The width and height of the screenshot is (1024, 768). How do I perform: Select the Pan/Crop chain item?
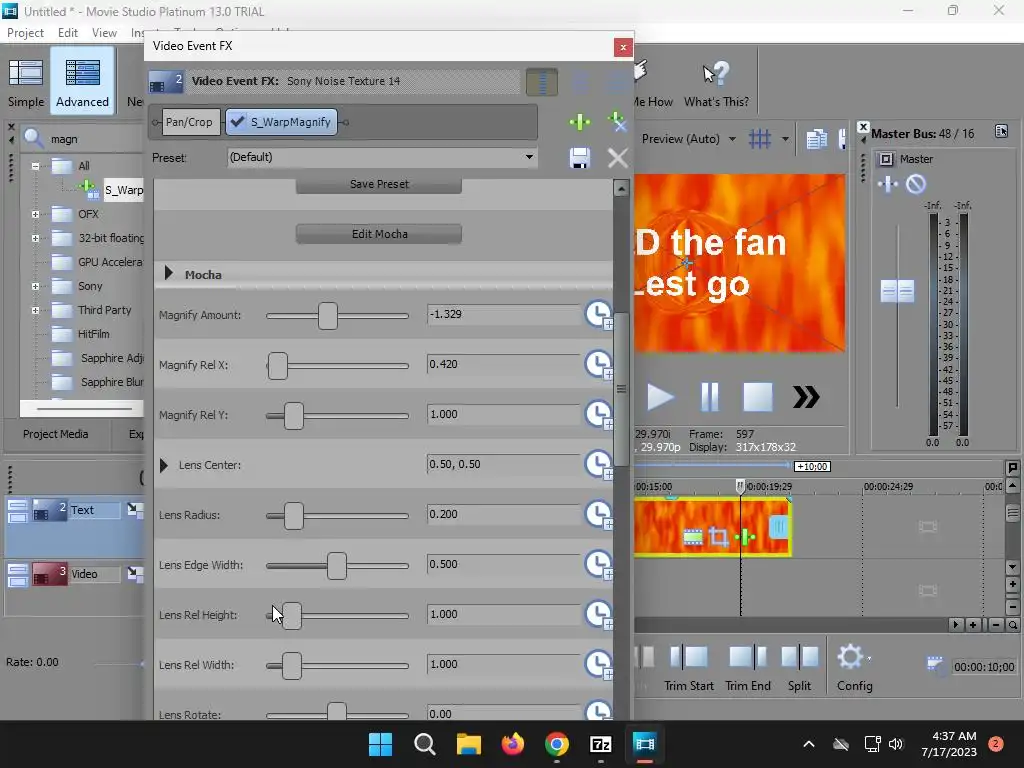coord(189,122)
